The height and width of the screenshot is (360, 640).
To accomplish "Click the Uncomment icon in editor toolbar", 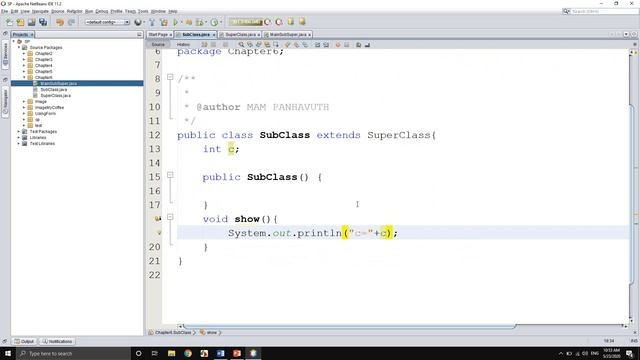I will point(367,44).
